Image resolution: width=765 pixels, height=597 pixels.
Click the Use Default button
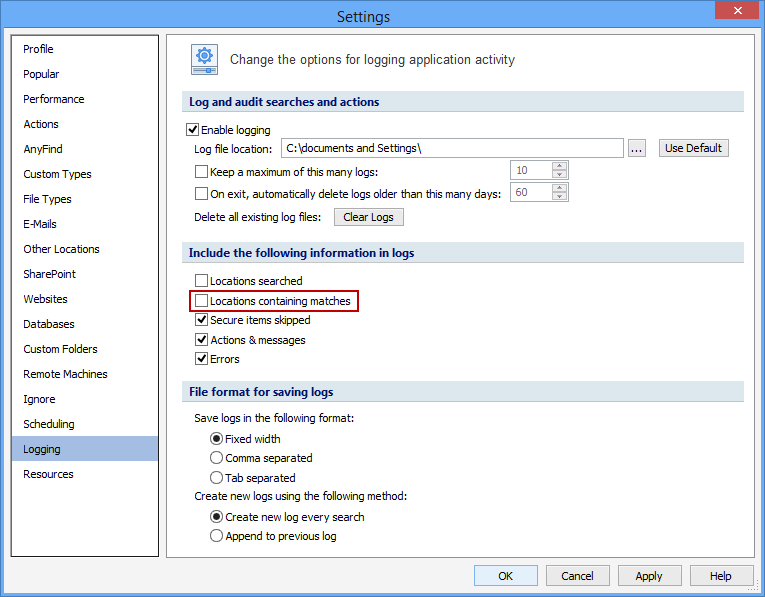tap(693, 148)
